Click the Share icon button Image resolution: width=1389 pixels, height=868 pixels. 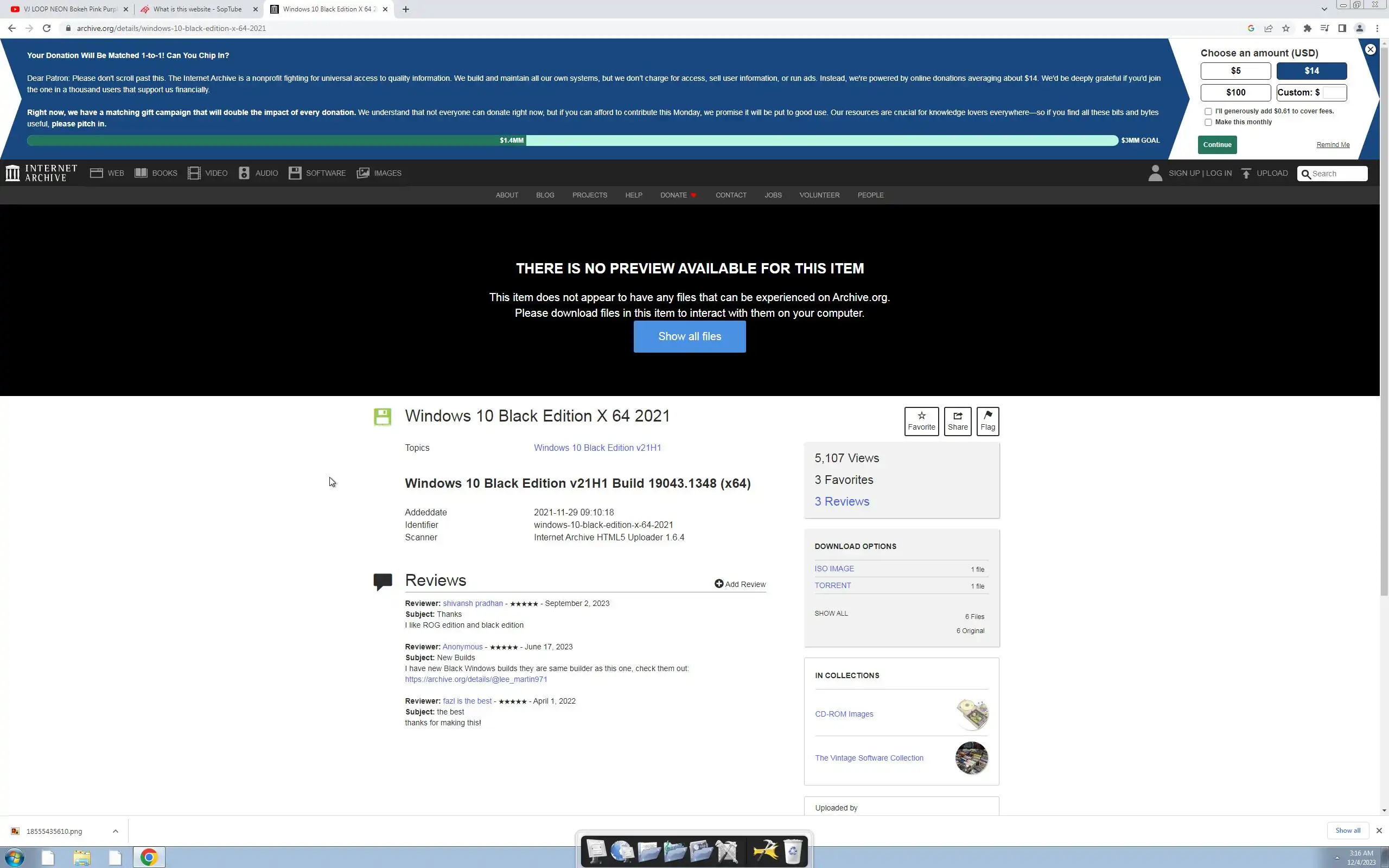pos(957,416)
